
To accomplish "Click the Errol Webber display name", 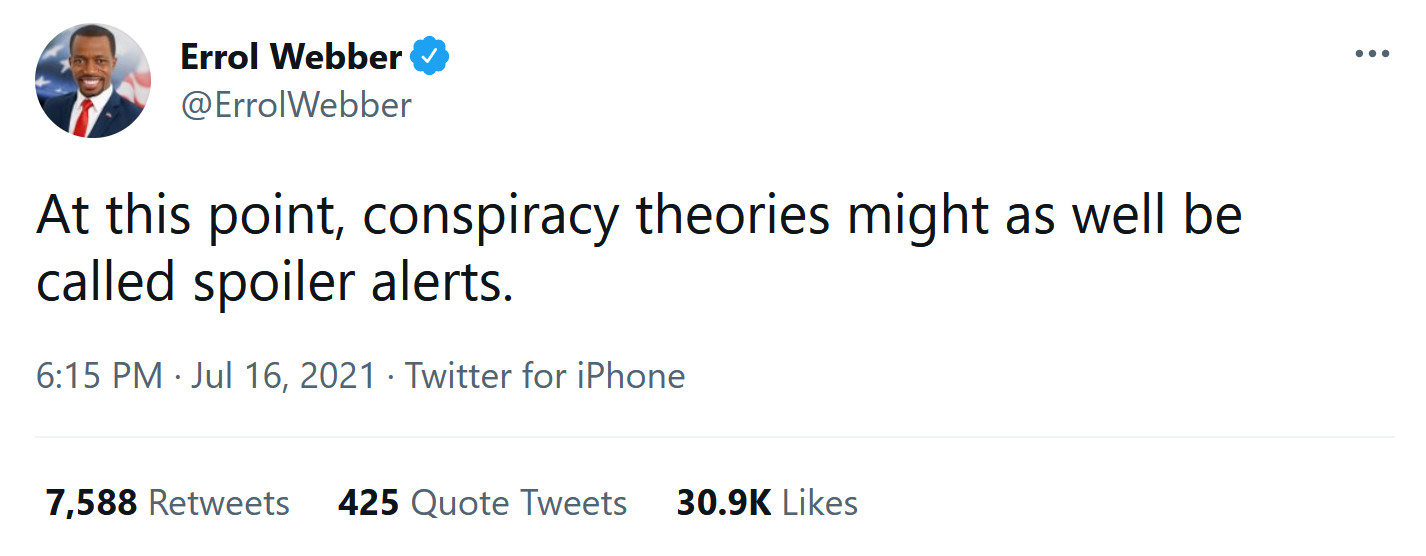I will coord(290,58).
